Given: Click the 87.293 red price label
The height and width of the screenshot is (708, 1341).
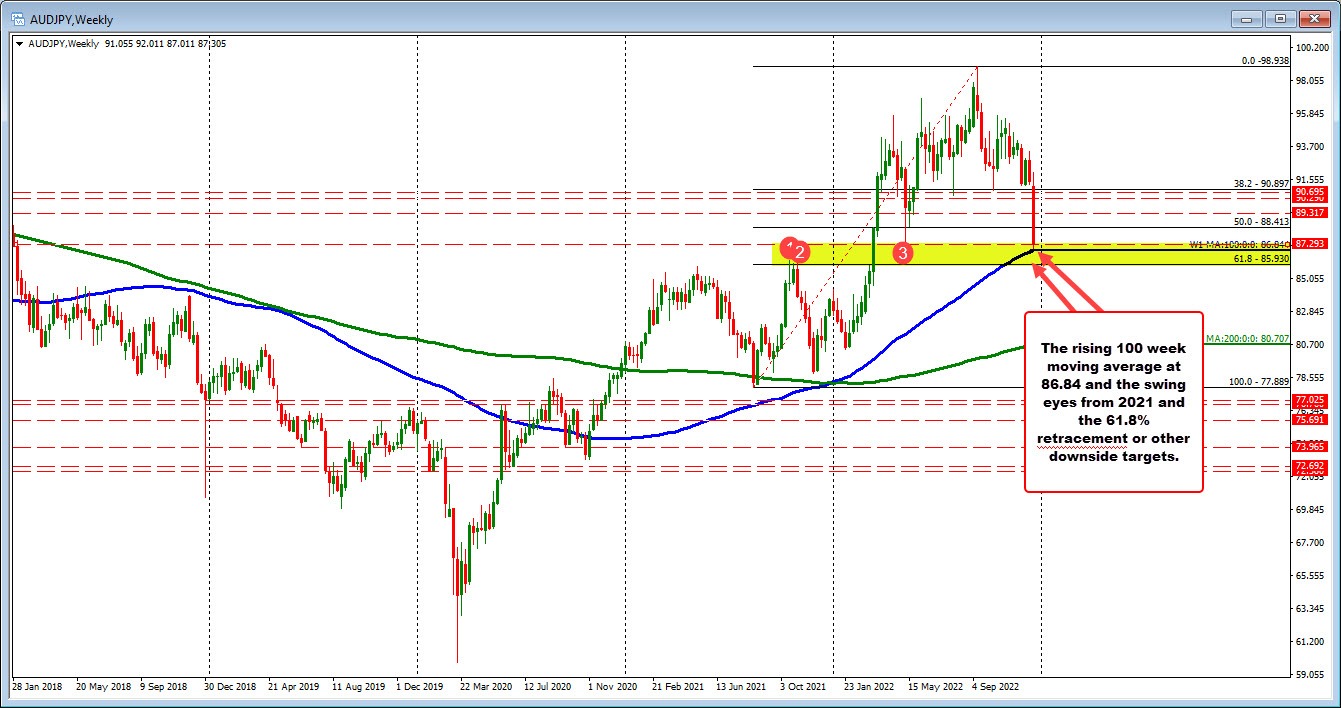Looking at the screenshot, I should pos(1309,244).
